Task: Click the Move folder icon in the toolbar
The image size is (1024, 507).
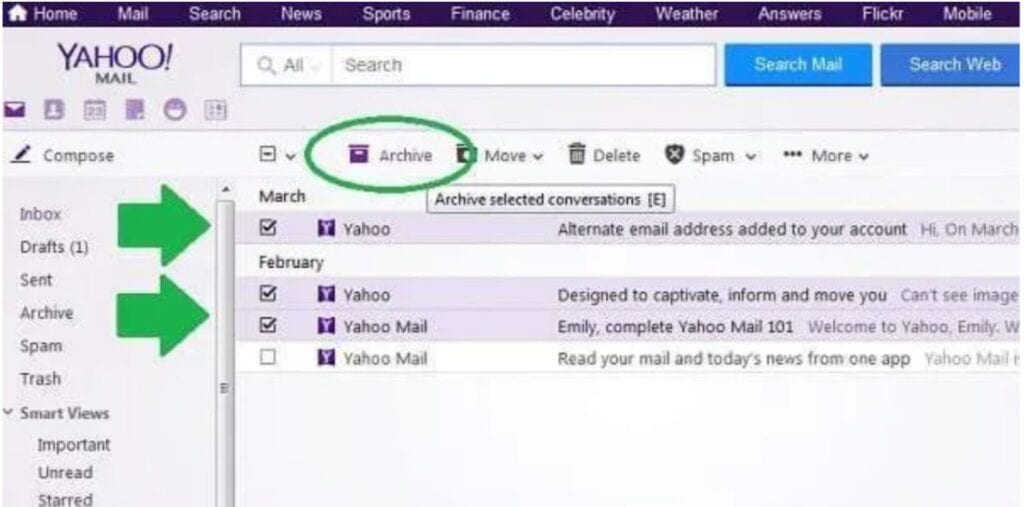Action: [x=465, y=155]
